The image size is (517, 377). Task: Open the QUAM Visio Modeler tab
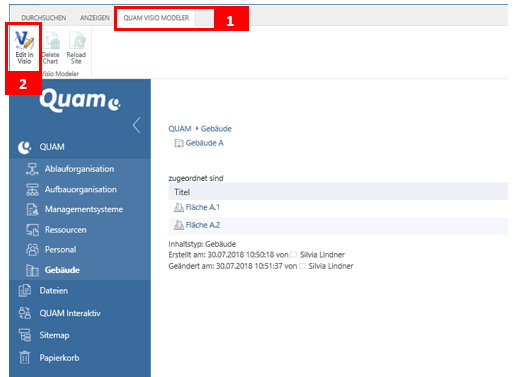click(x=156, y=18)
